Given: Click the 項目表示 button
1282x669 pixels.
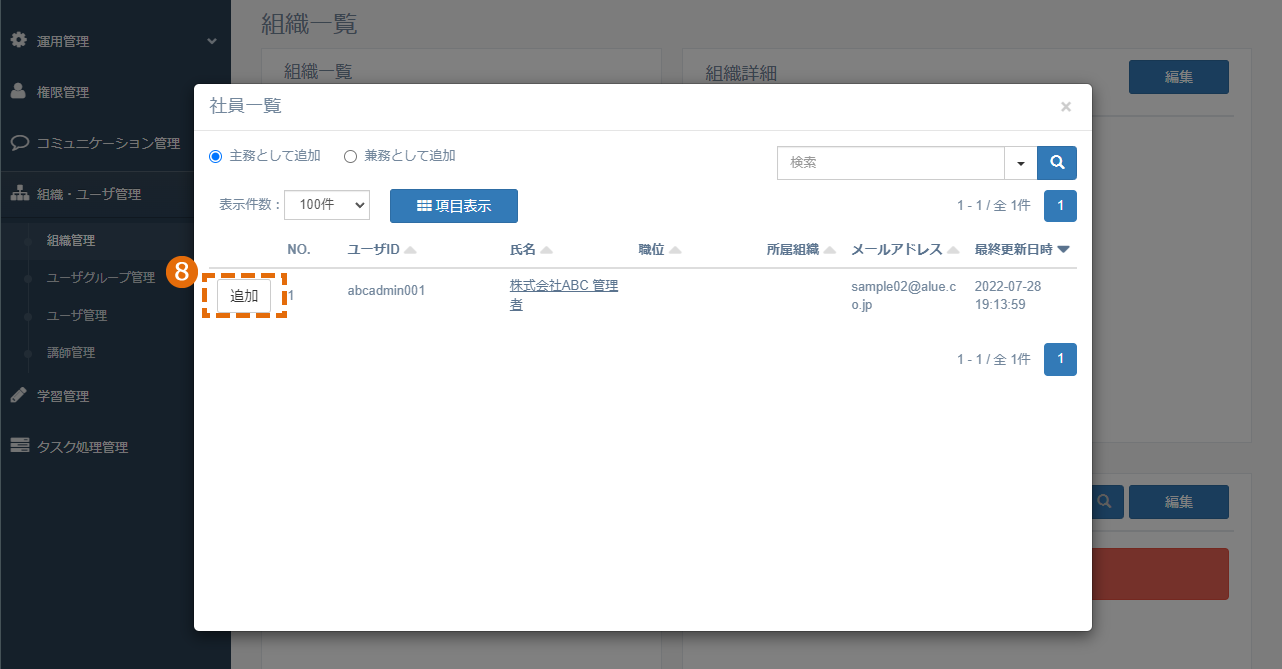Looking at the screenshot, I should [454, 205].
